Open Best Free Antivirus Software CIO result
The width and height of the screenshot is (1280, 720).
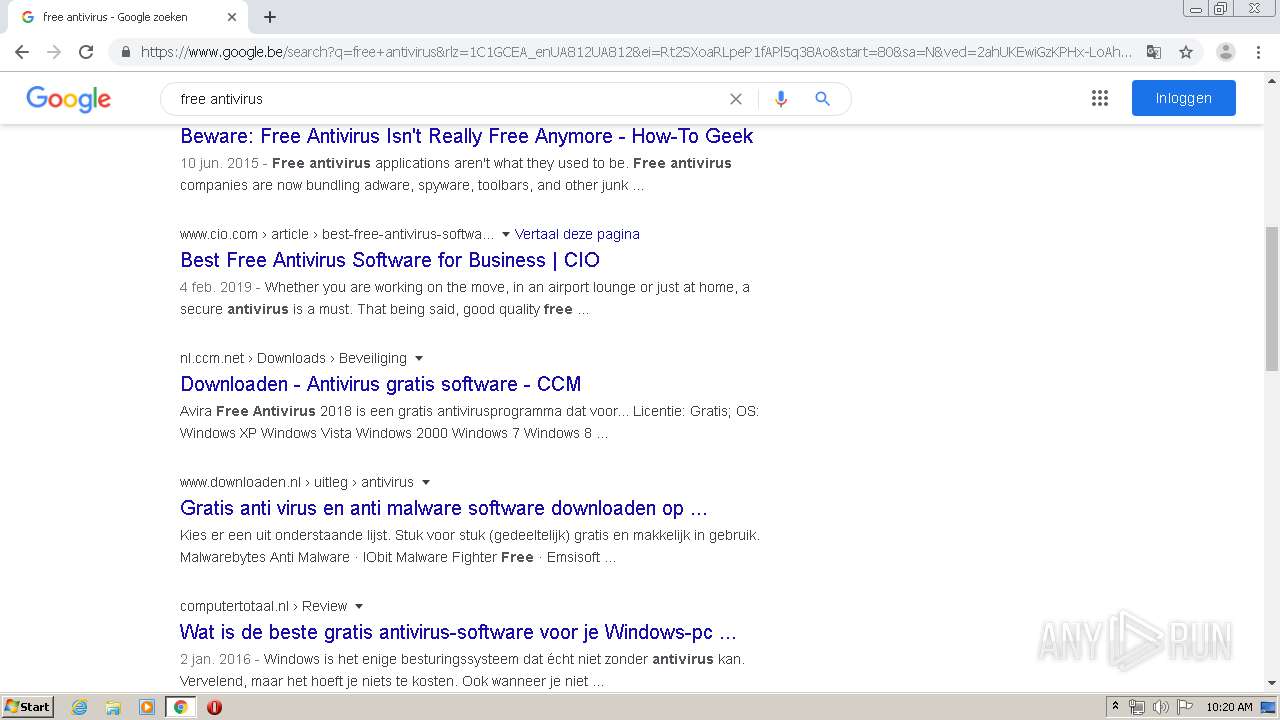(x=390, y=260)
